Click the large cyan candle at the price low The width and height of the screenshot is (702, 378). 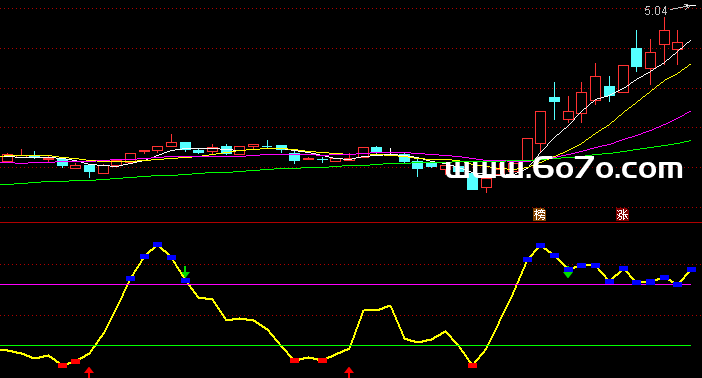tap(472, 181)
